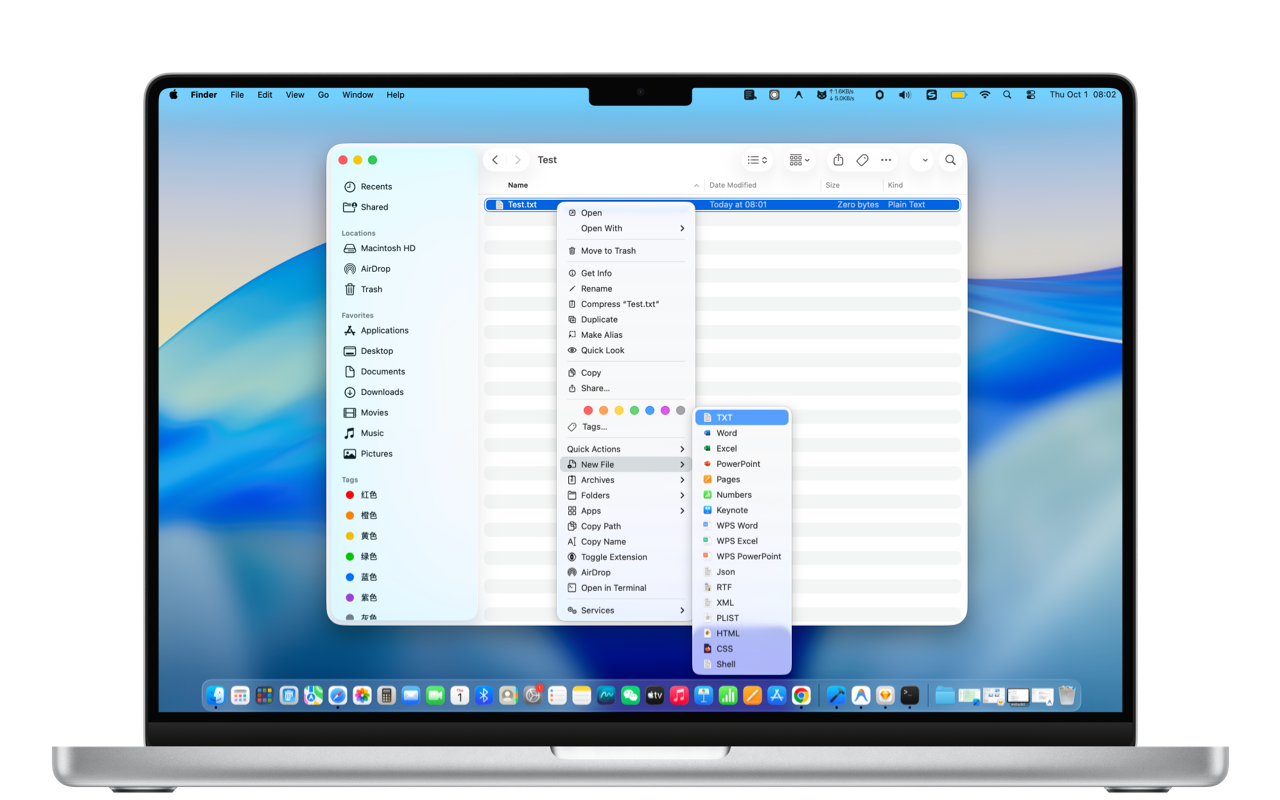Viewport: 1280px width, 800px height.
Task: Choose Excel from the New File submenu
Action: pyautogui.click(x=742, y=449)
